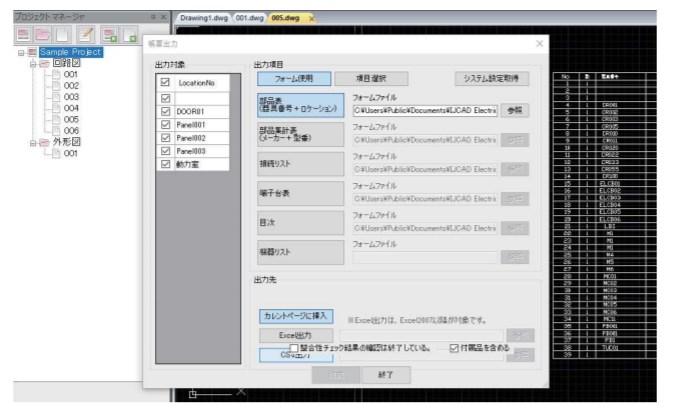Select the 機器リスト output item
This screenshot has height=415, width=673.
point(300,252)
